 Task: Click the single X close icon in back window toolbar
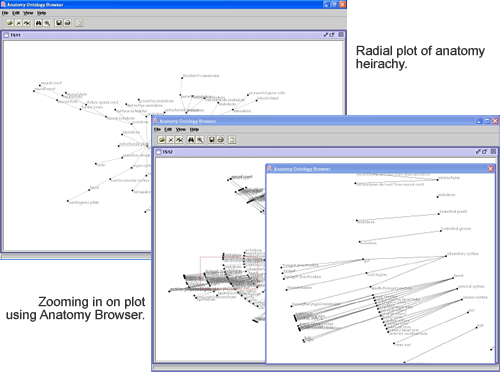coord(19,23)
